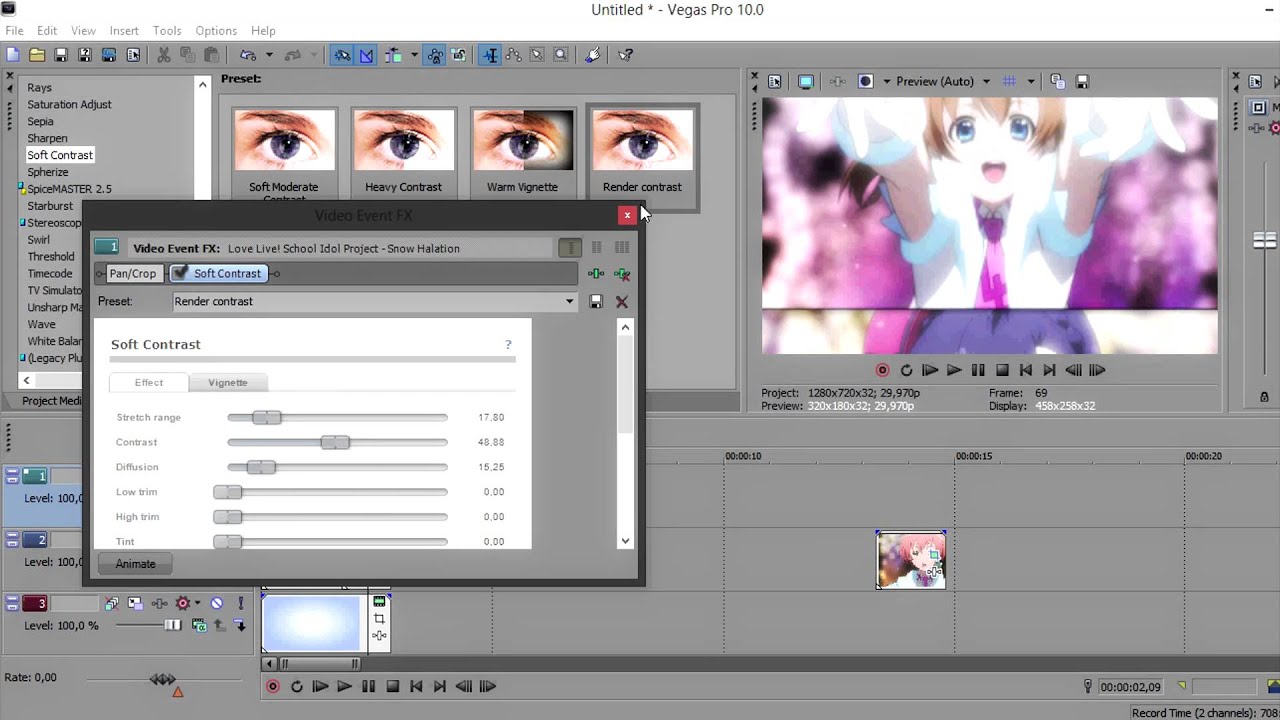The height and width of the screenshot is (720, 1280).
Task: Open the Options menu
Action: 216,31
